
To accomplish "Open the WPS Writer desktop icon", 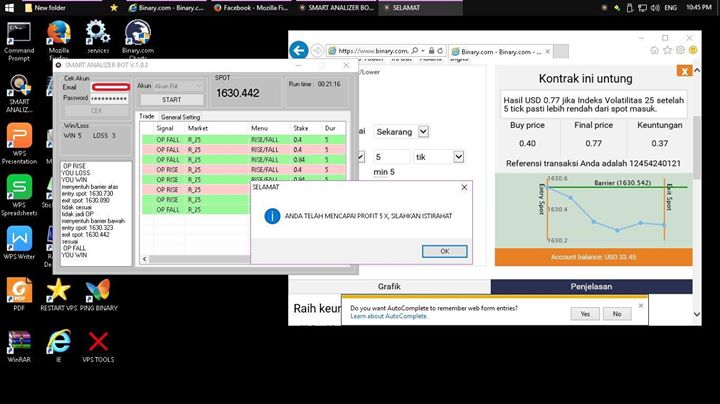I will [x=19, y=243].
